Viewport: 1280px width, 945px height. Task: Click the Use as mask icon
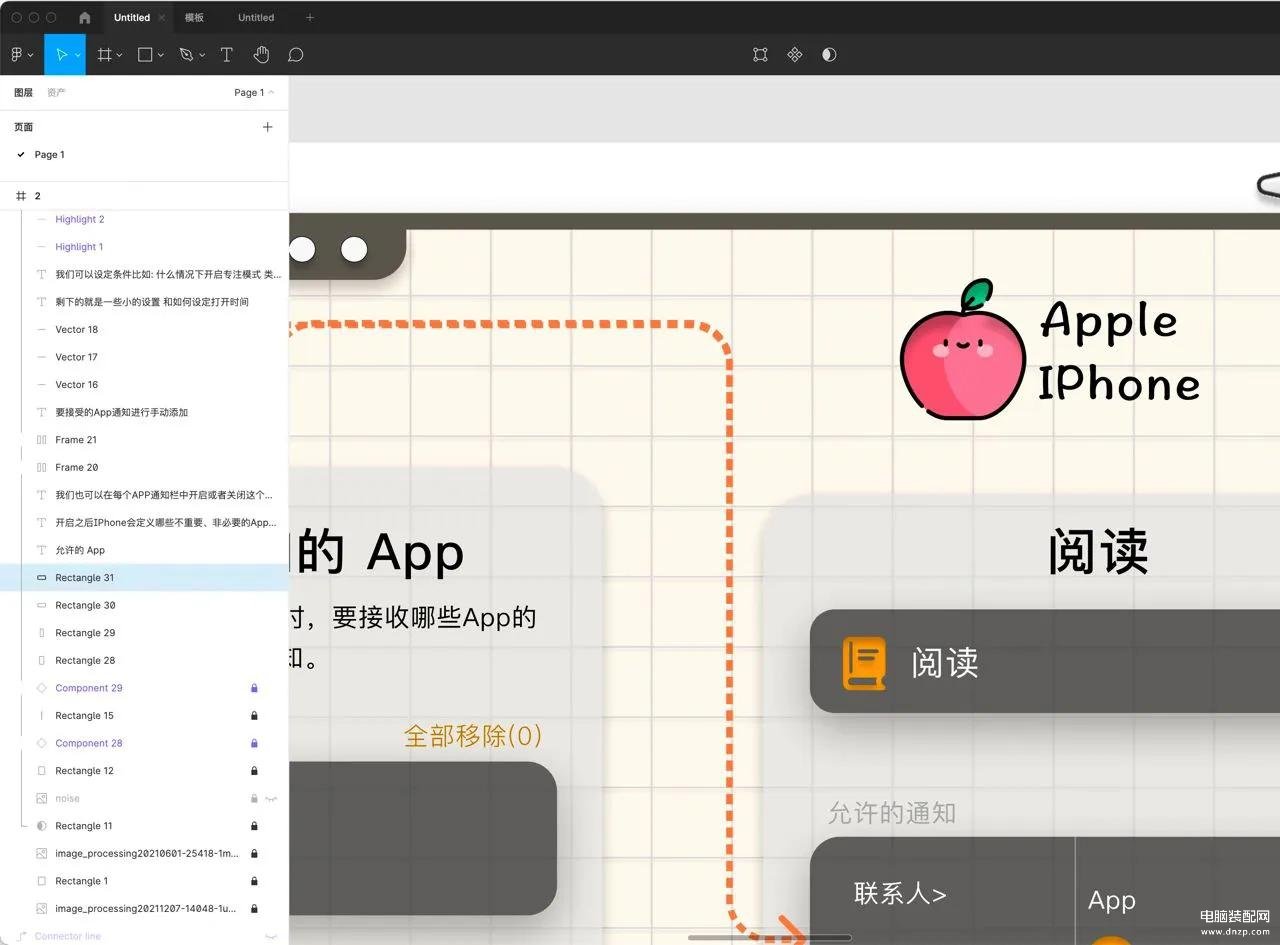829,55
